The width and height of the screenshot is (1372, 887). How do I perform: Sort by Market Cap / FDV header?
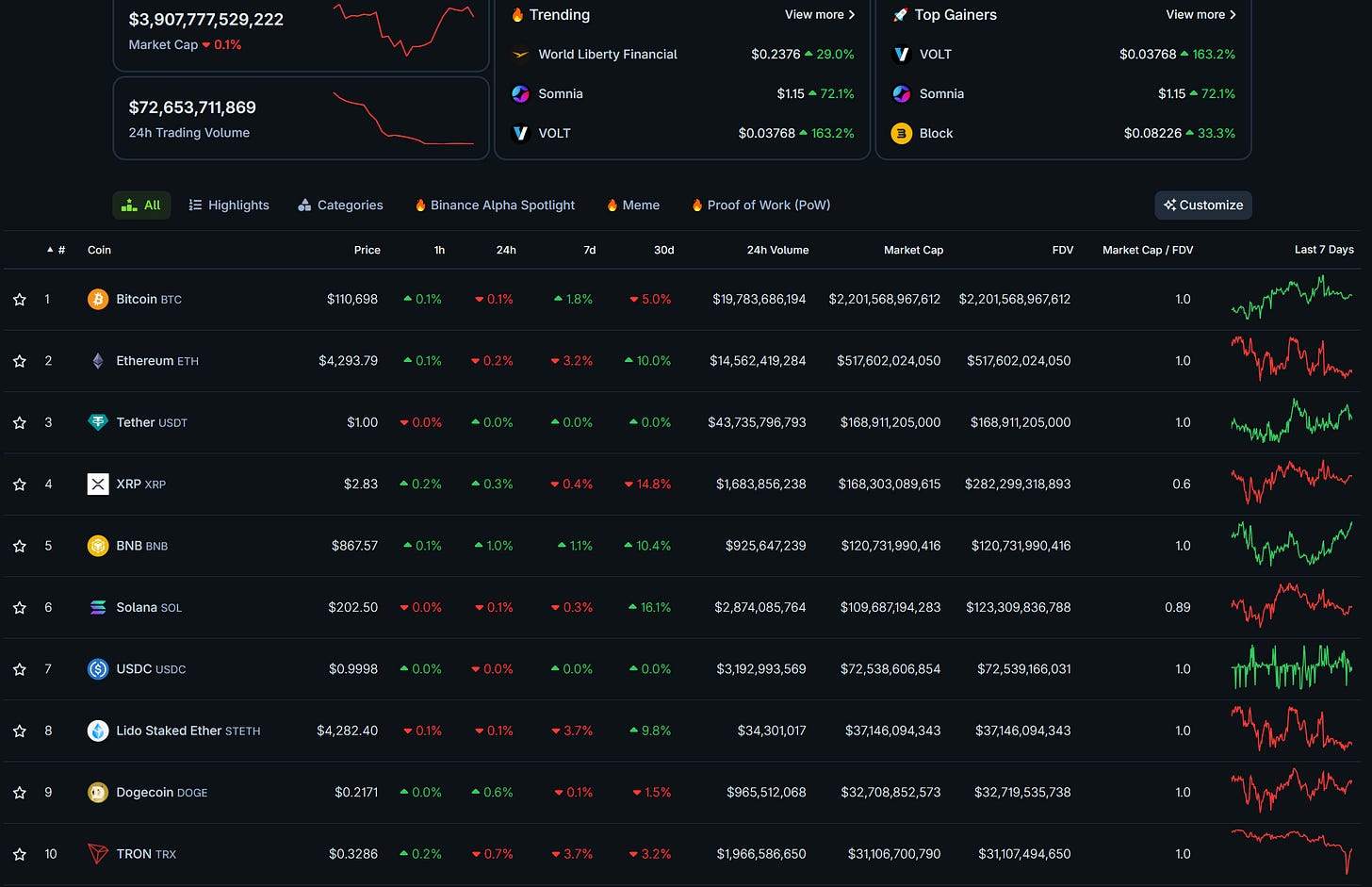[1148, 250]
